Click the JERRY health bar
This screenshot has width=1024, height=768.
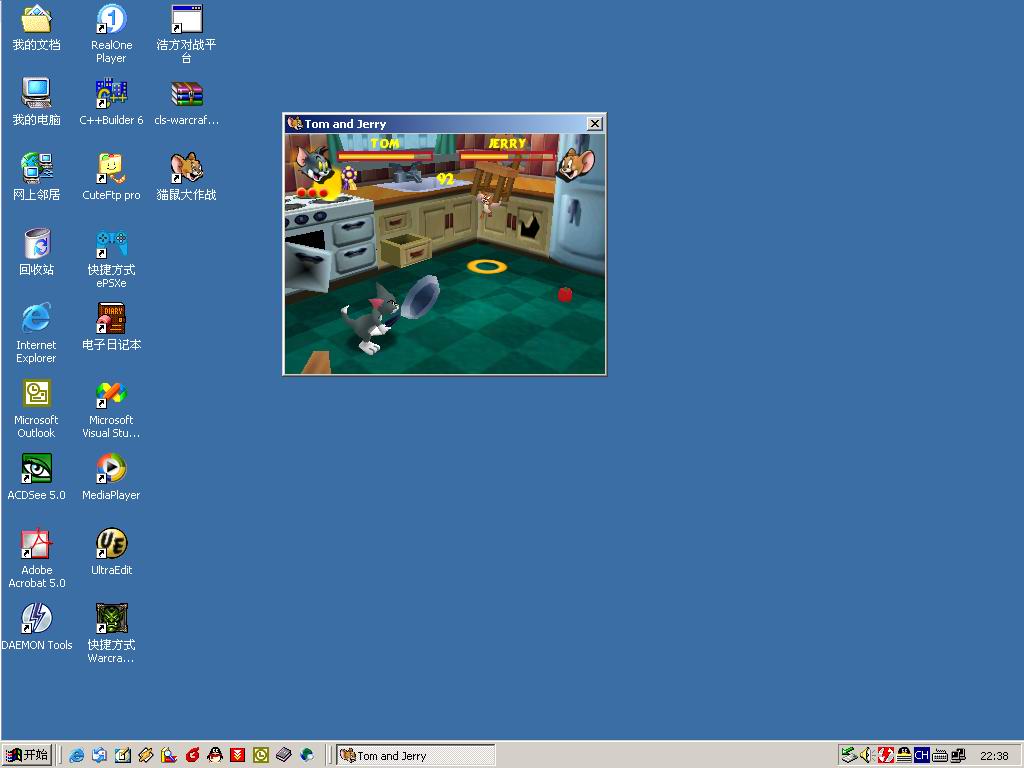tap(507, 157)
